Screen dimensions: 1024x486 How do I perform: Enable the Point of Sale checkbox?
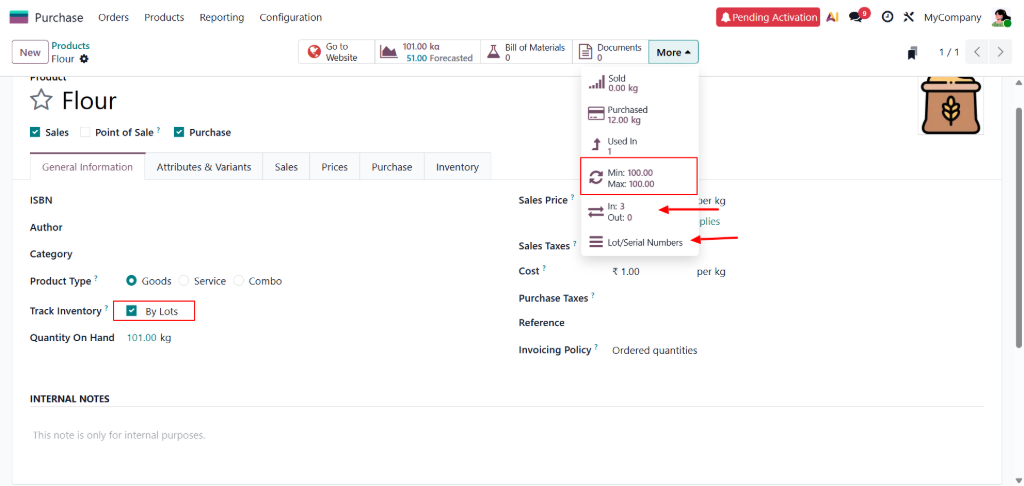pos(85,132)
